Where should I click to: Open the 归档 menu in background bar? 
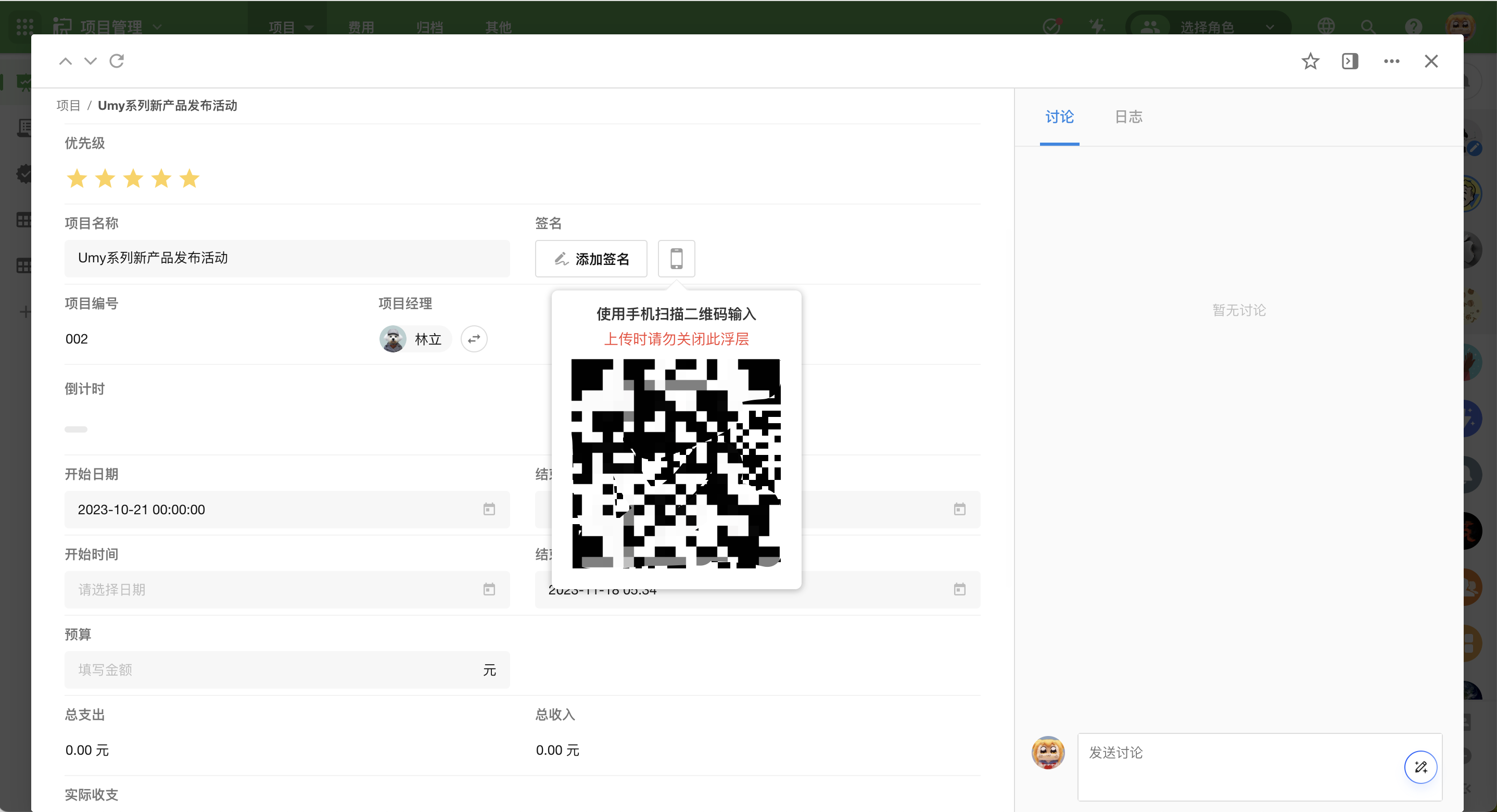[x=429, y=27]
